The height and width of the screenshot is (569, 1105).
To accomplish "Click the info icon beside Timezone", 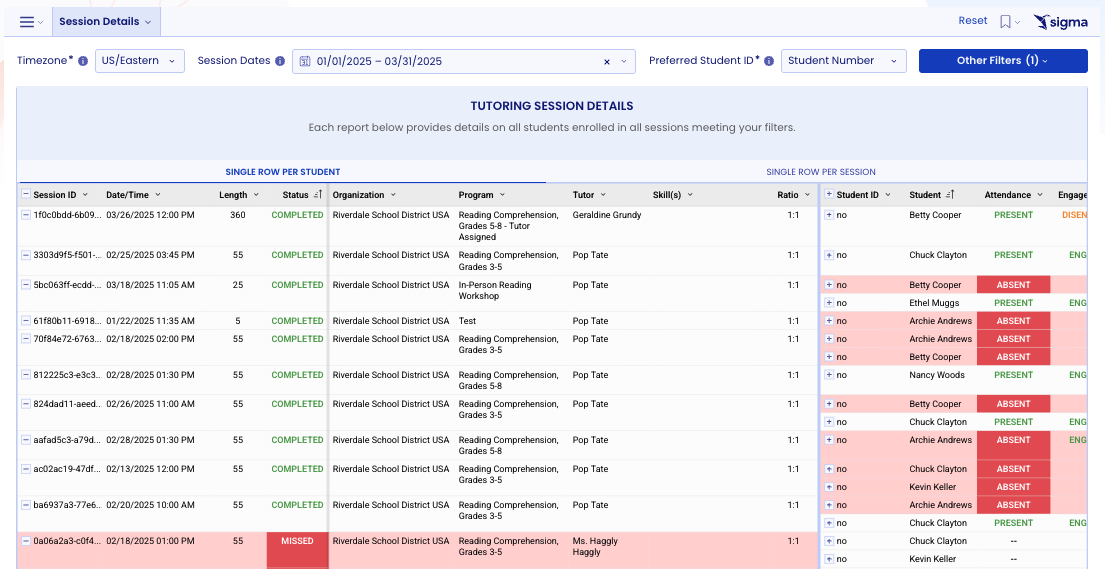I will point(83,61).
